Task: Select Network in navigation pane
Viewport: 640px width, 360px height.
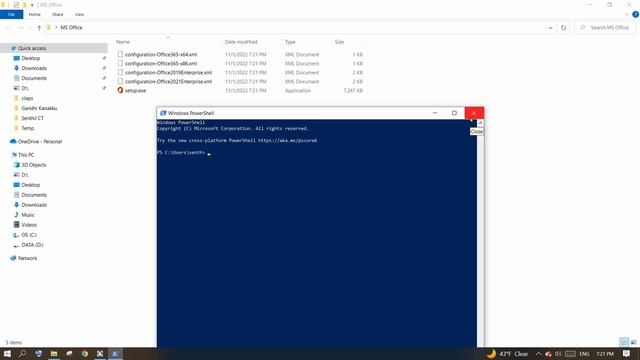Action: tap(27, 258)
